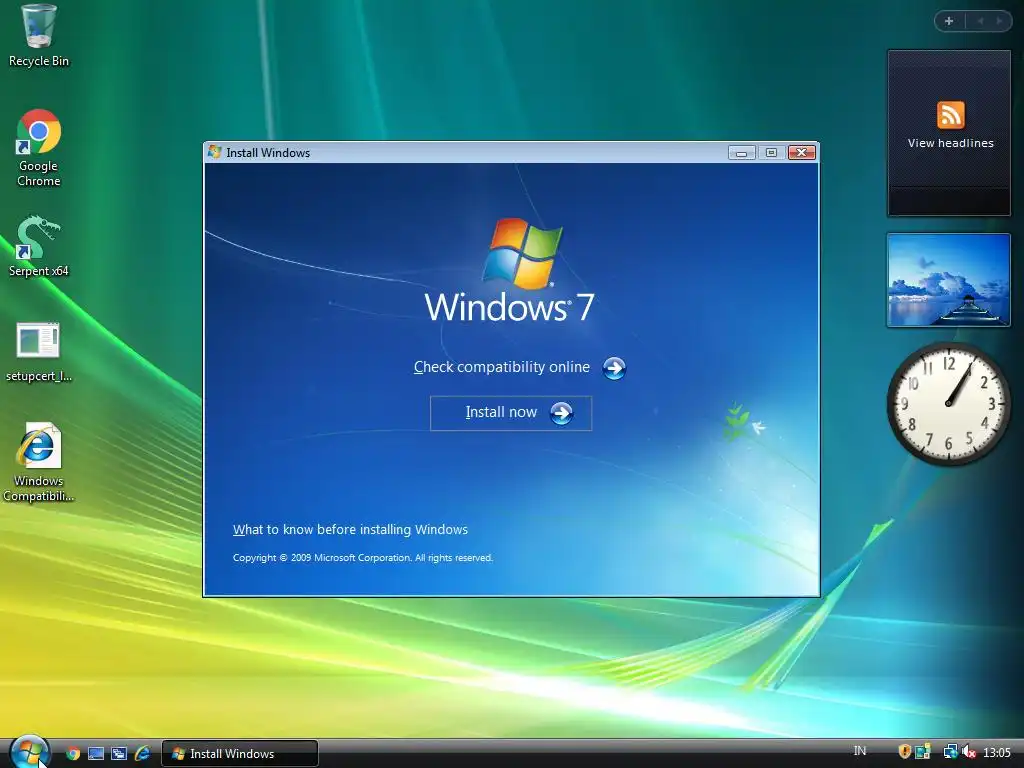Viewport: 1024px width, 768px height.
Task: Select the setupcert desktop file icon
Action: coord(38,351)
